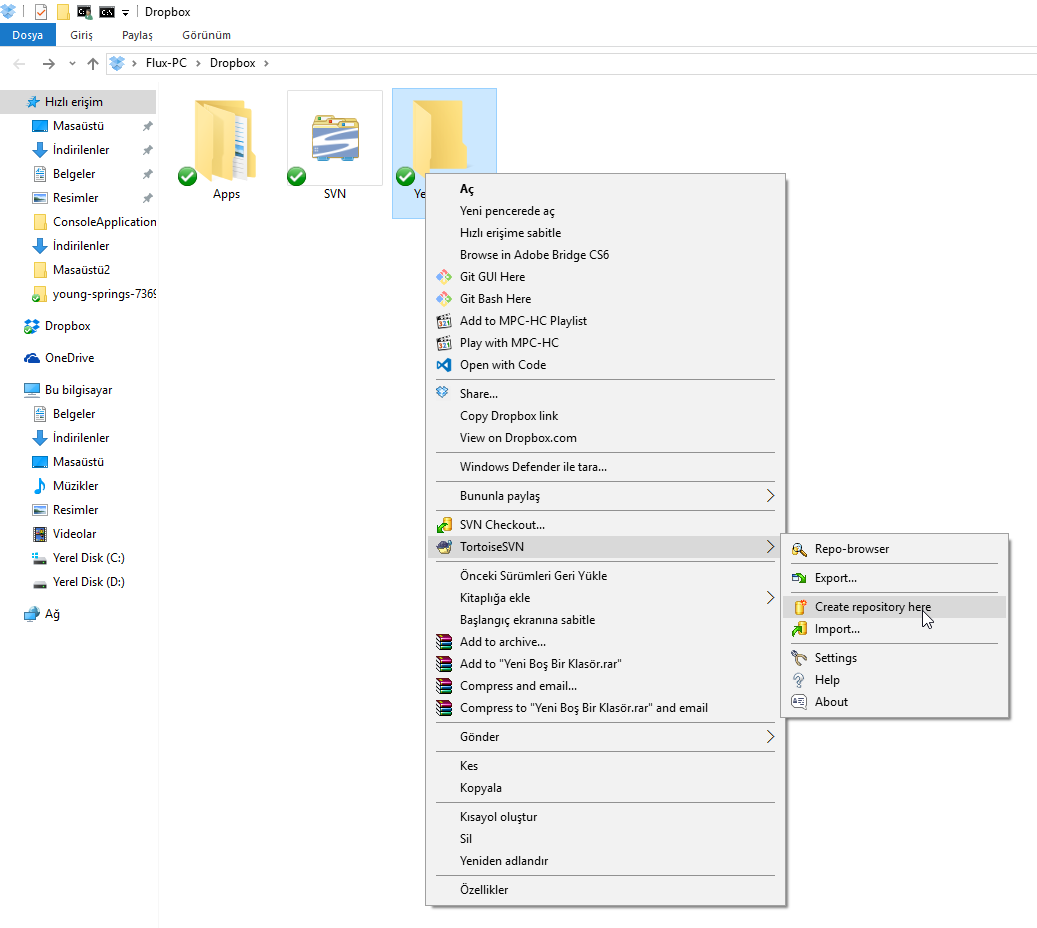Click the Import icon in submenu
The height and width of the screenshot is (928, 1037).
tap(799, 628)
